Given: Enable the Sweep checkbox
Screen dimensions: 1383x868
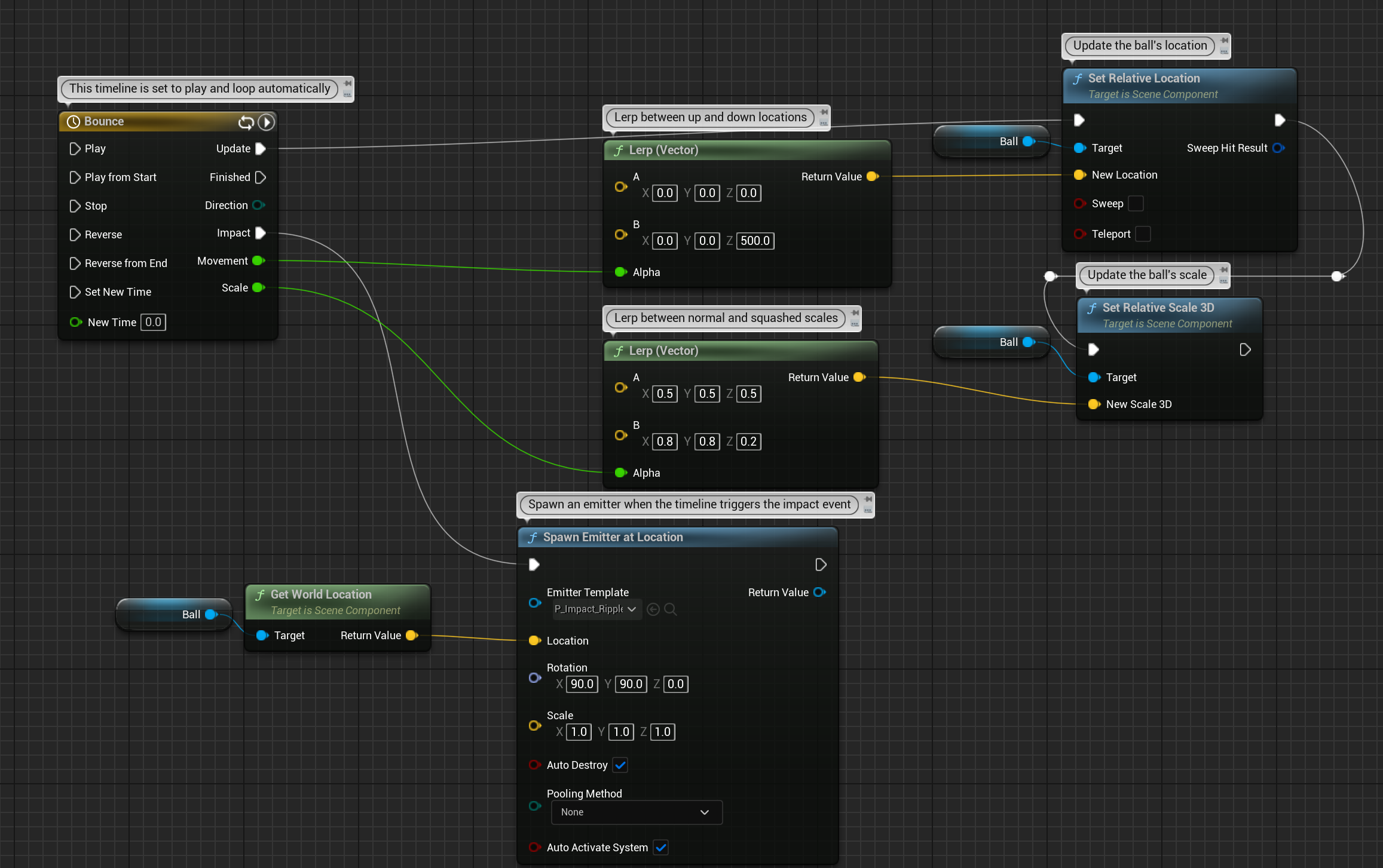Looking at the screenshot, I should [x=1136, y=204].
